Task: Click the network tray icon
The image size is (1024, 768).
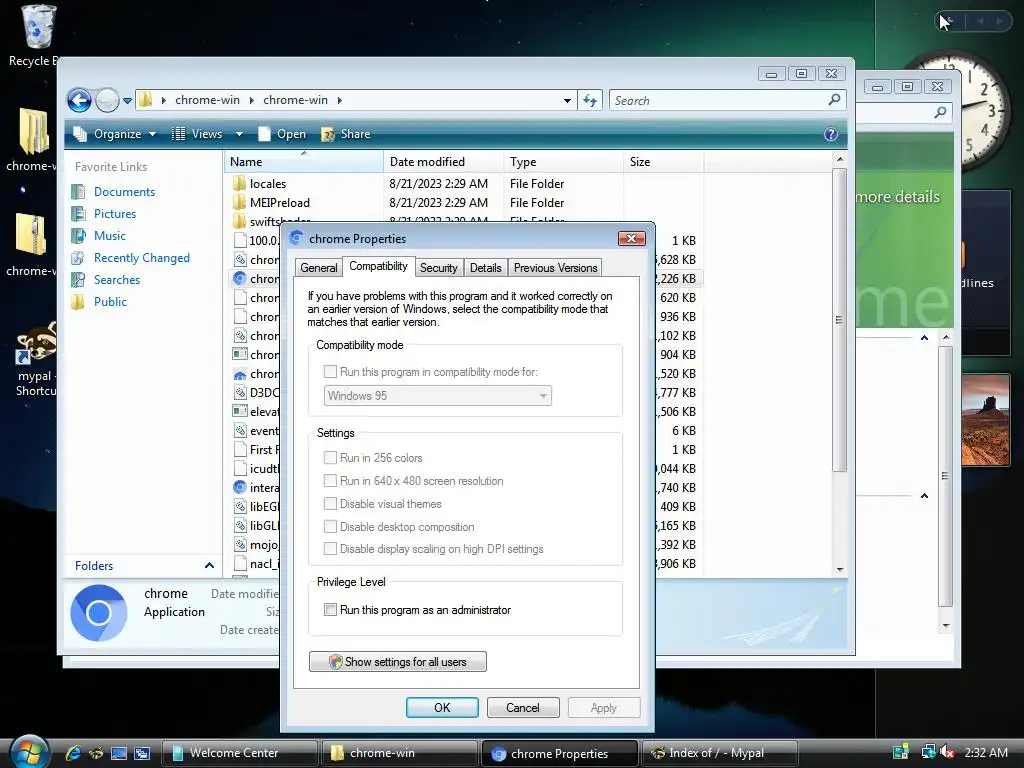Action: 928,752
